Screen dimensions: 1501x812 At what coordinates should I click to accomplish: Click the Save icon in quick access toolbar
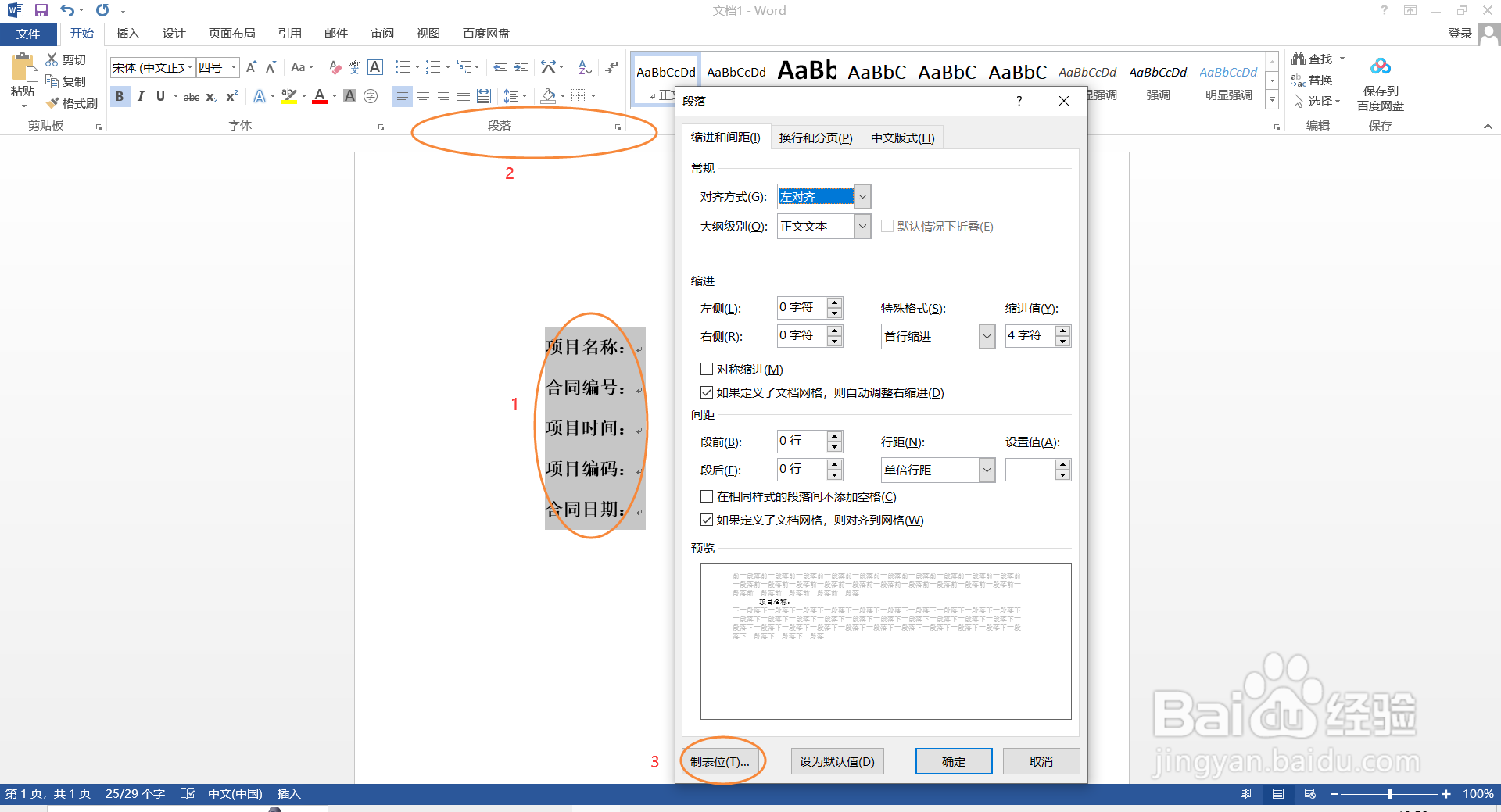pos(41,10)
